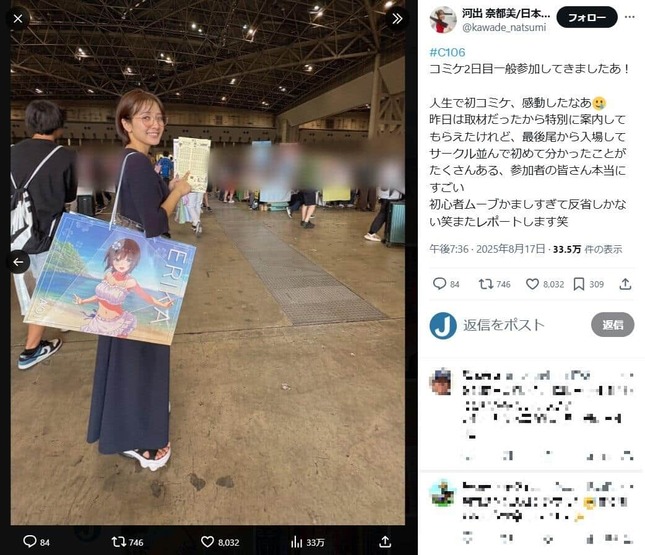Click share icon below the photo
The width and height of the screenshot is (645, 555).
[385, 541]
